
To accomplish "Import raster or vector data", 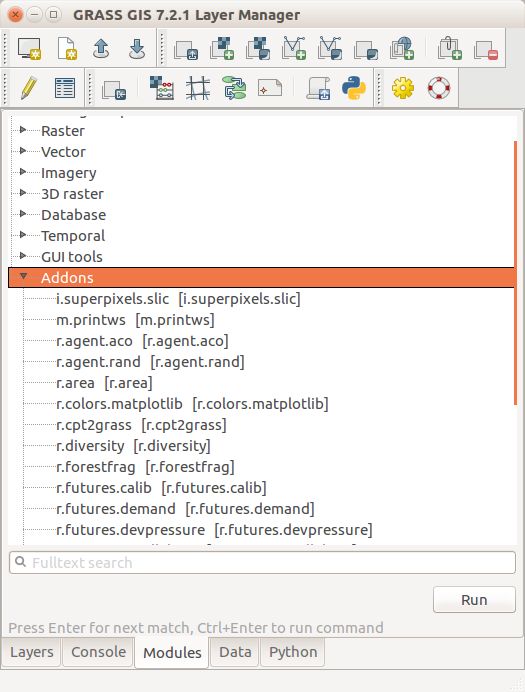I will 114,89.
